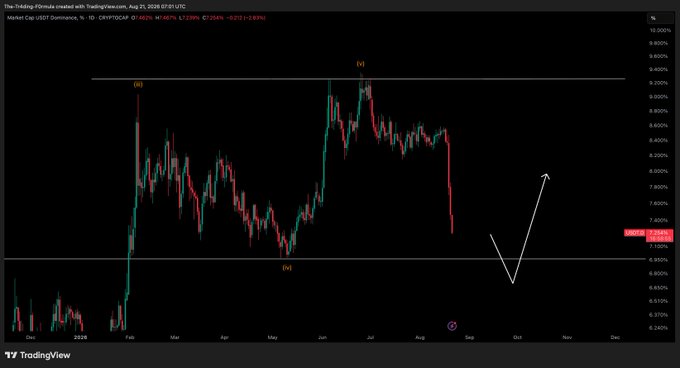Select the upper horizontal line near 9.200%

[358, 79]
